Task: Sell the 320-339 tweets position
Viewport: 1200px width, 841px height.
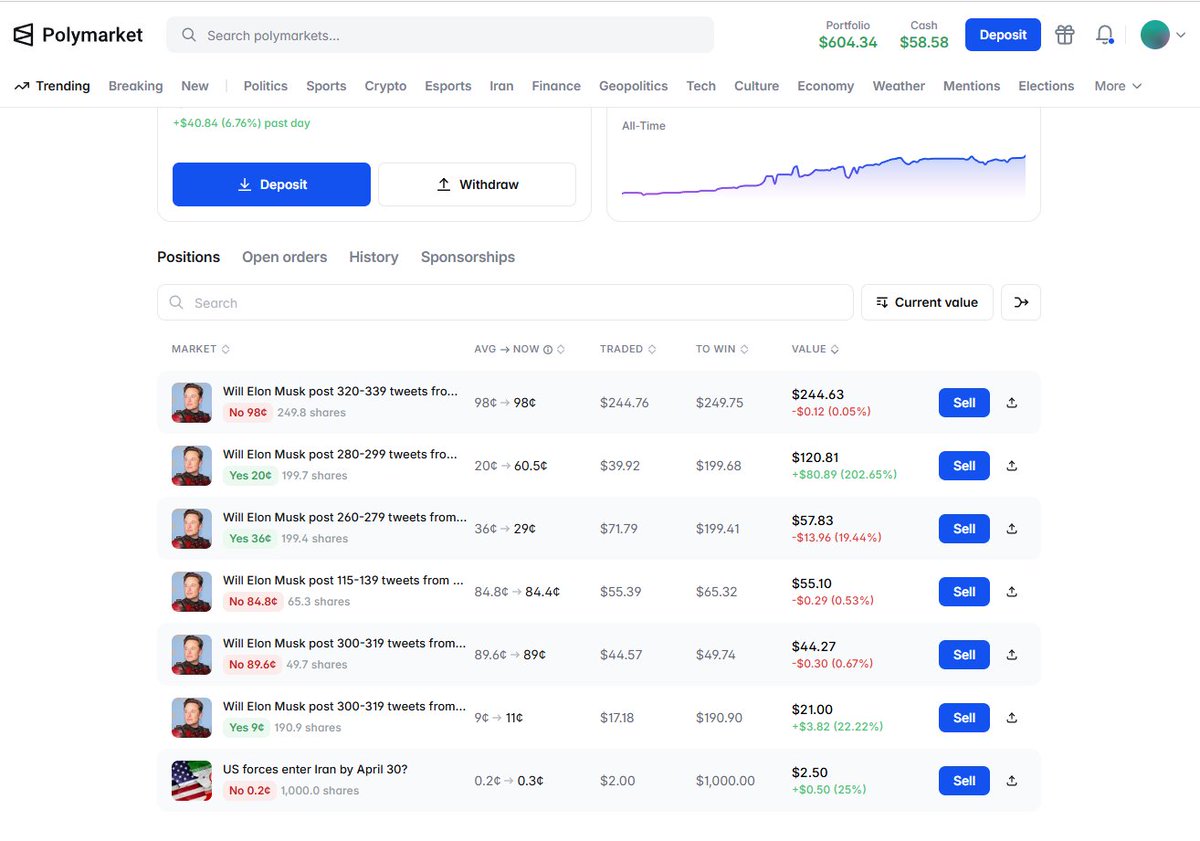Action: 964,403
